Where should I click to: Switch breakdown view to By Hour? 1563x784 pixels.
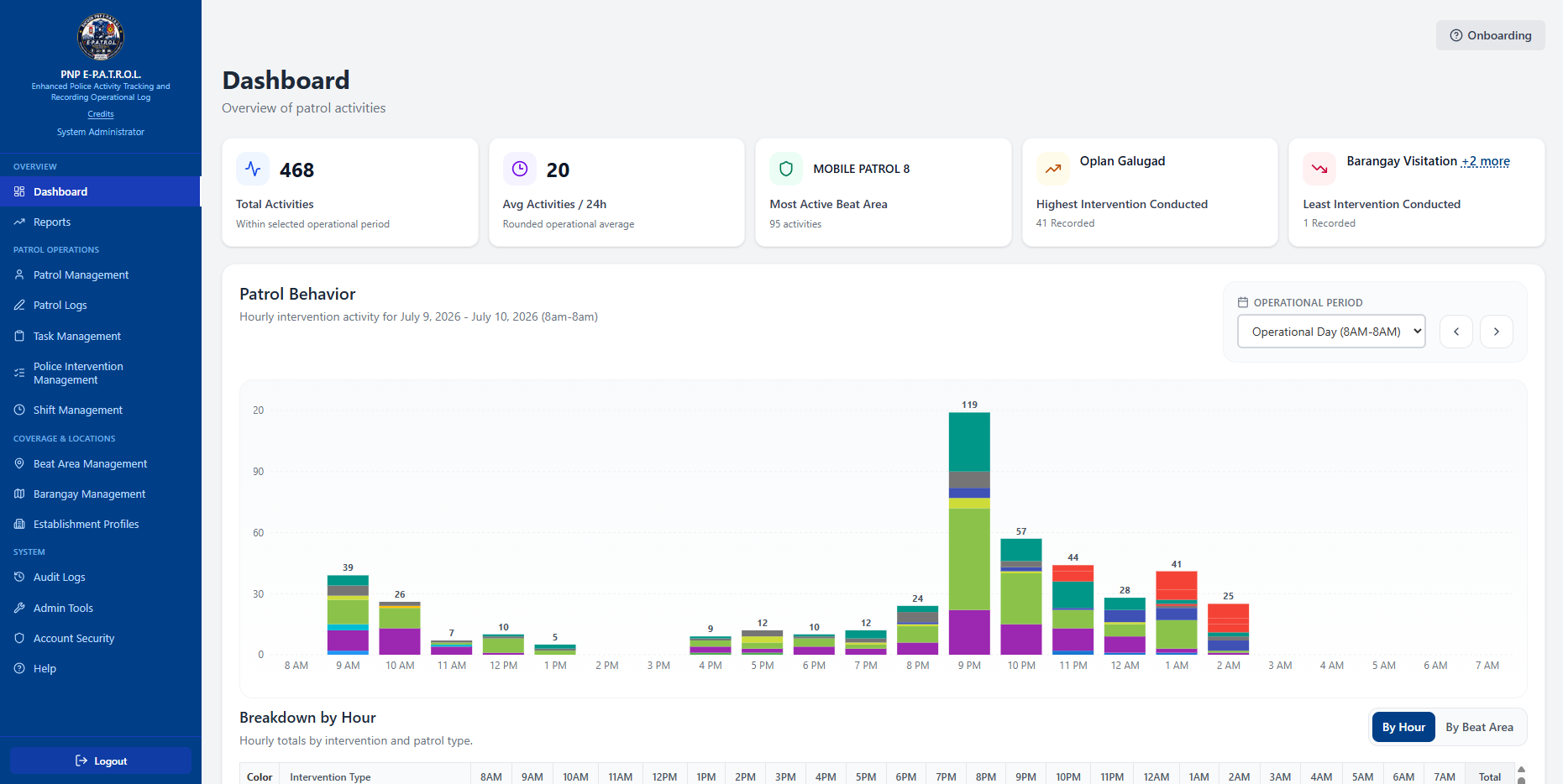tap(1403, 727)
